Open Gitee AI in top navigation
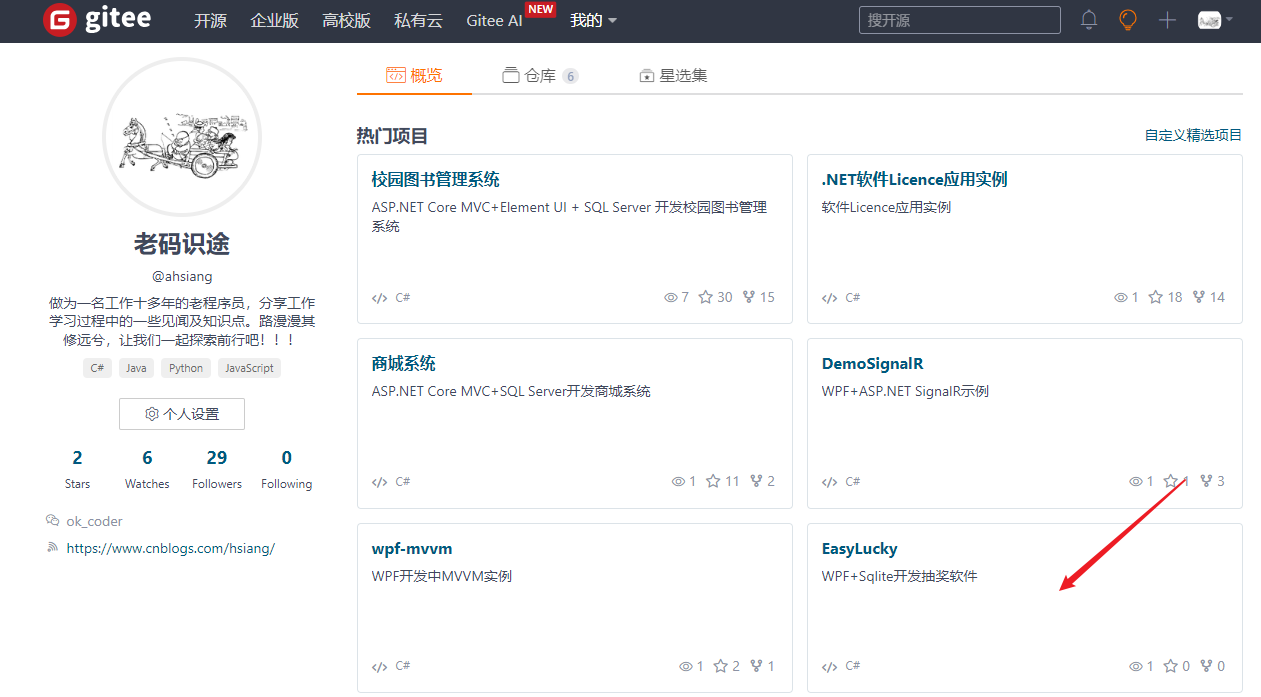The image size is (1261, 697). [494, 20]
